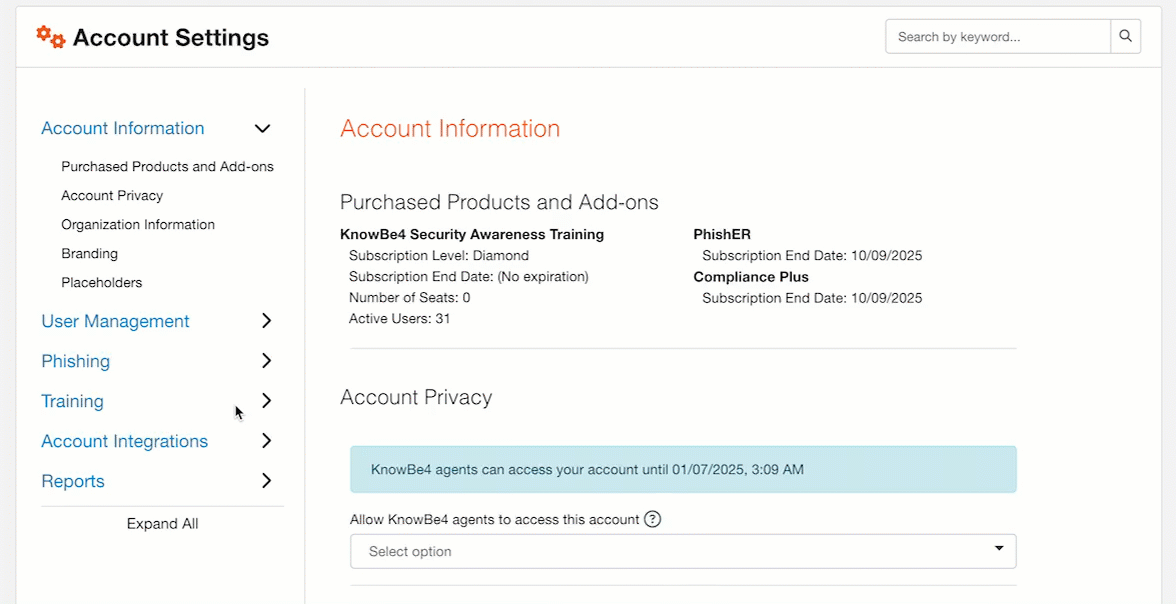The image size is (1176, 604).
Task: Expand the Phishing section chevron
Action: pos(266,361)
